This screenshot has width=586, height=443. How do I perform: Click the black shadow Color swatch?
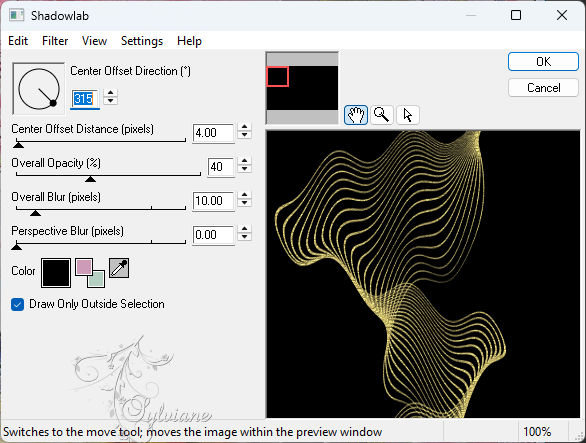[x=56, y=273]
